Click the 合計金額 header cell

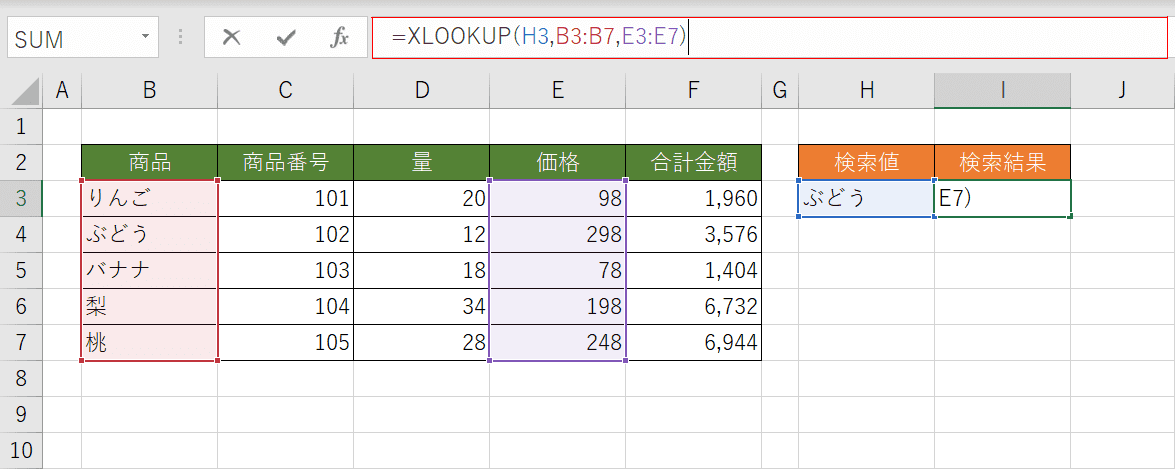click(693, 162)
